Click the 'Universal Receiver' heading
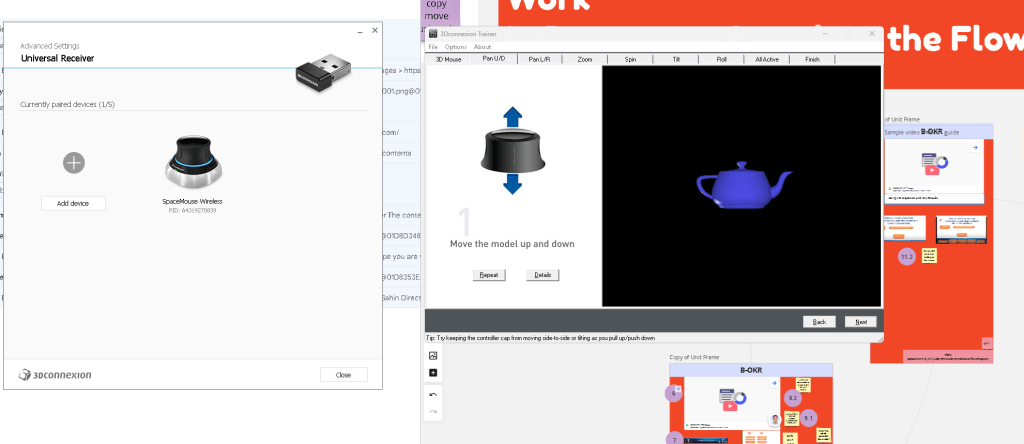Image resolution: width=1024 pixels, height=444 pixels. click(57, 58)
